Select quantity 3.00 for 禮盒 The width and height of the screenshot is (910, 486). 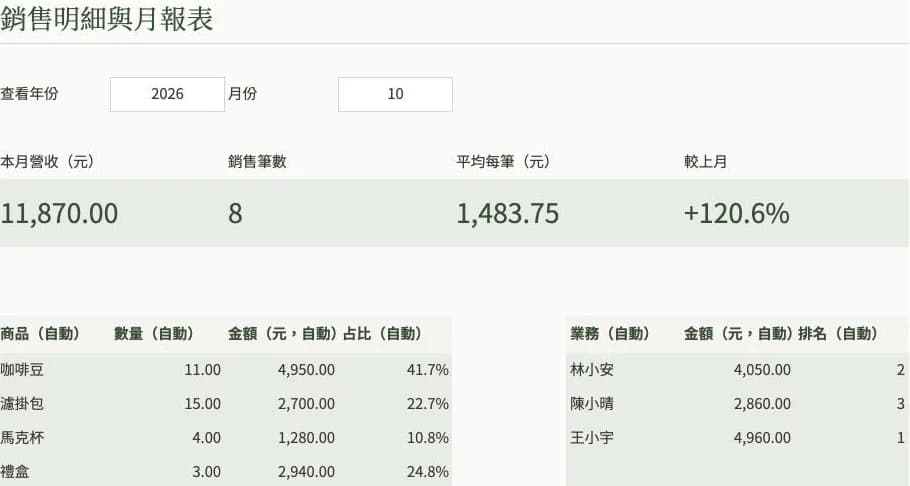click(x=206, y=471)
